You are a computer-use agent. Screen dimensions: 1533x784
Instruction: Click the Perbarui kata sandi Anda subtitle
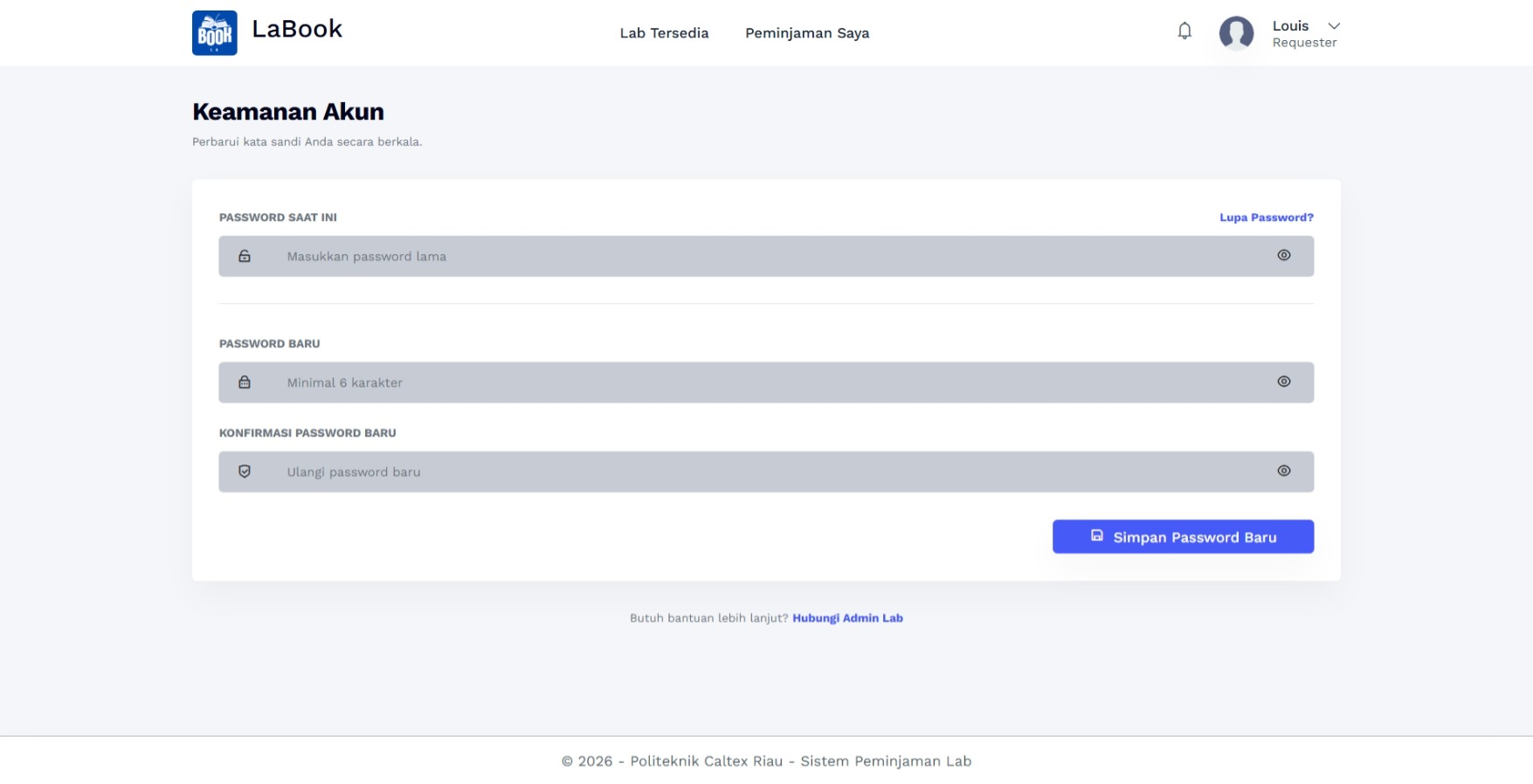[x=307, y=141]
